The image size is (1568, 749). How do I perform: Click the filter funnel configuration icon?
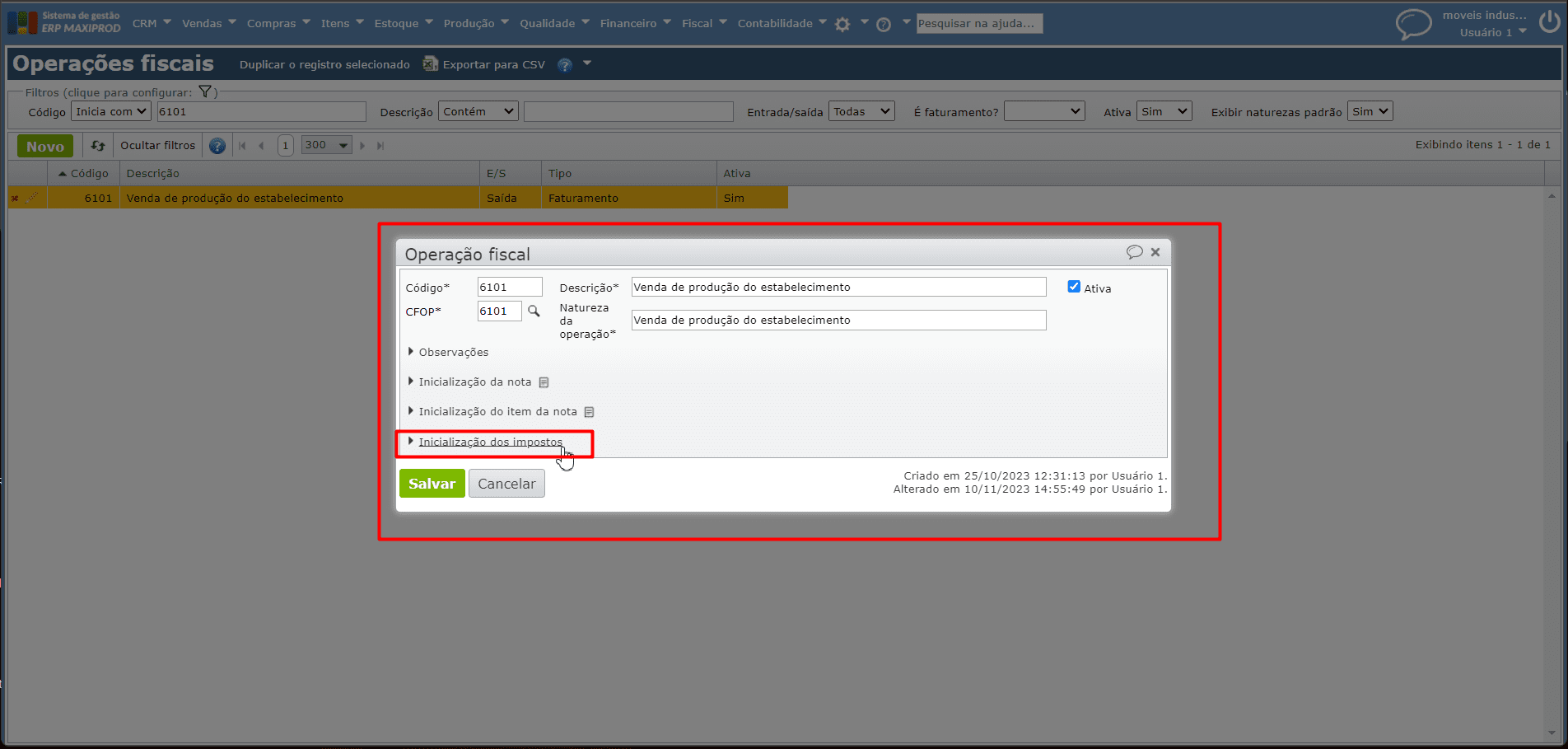tap(205, 92)
